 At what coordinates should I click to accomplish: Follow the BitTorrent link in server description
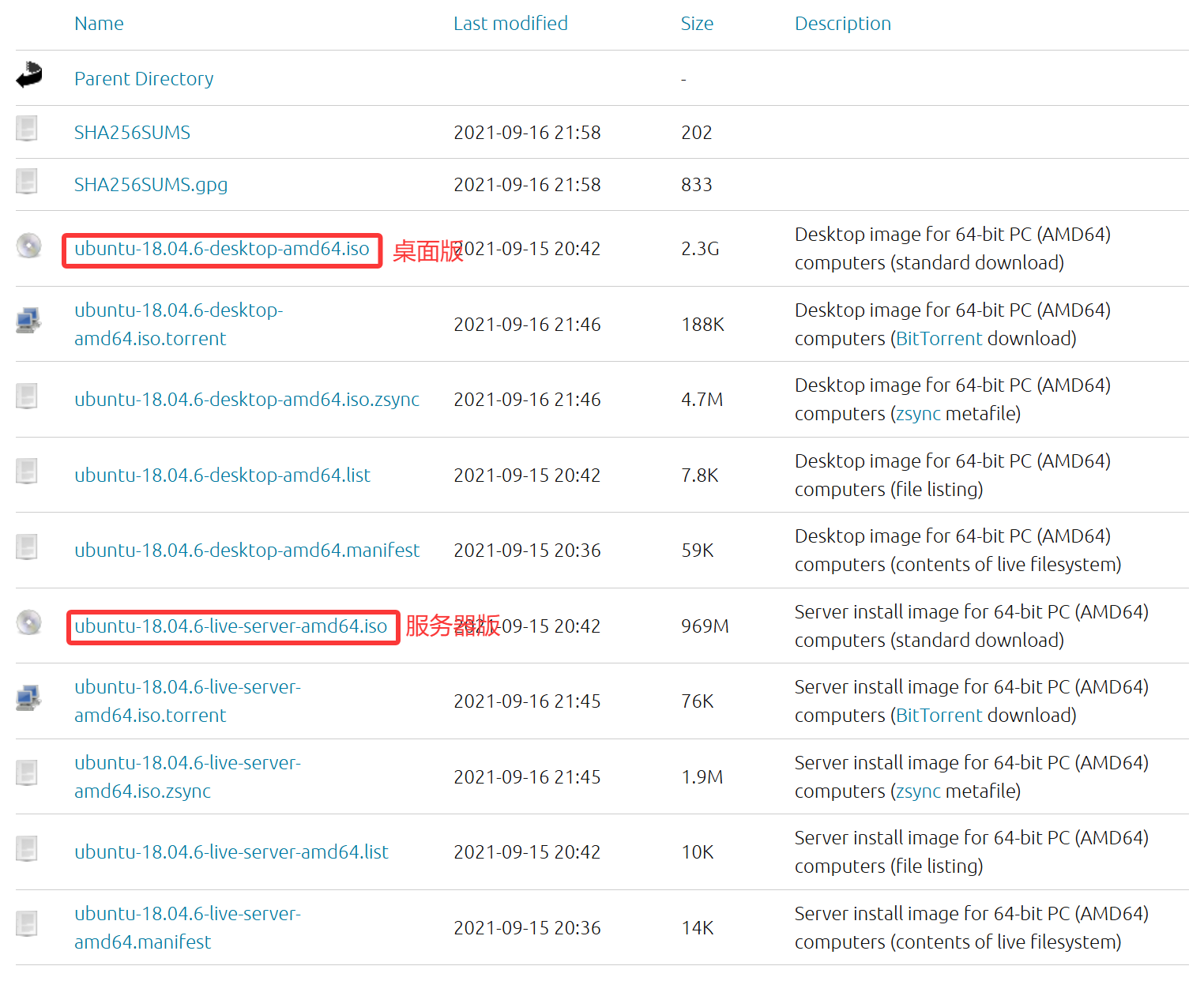(939, 716)
